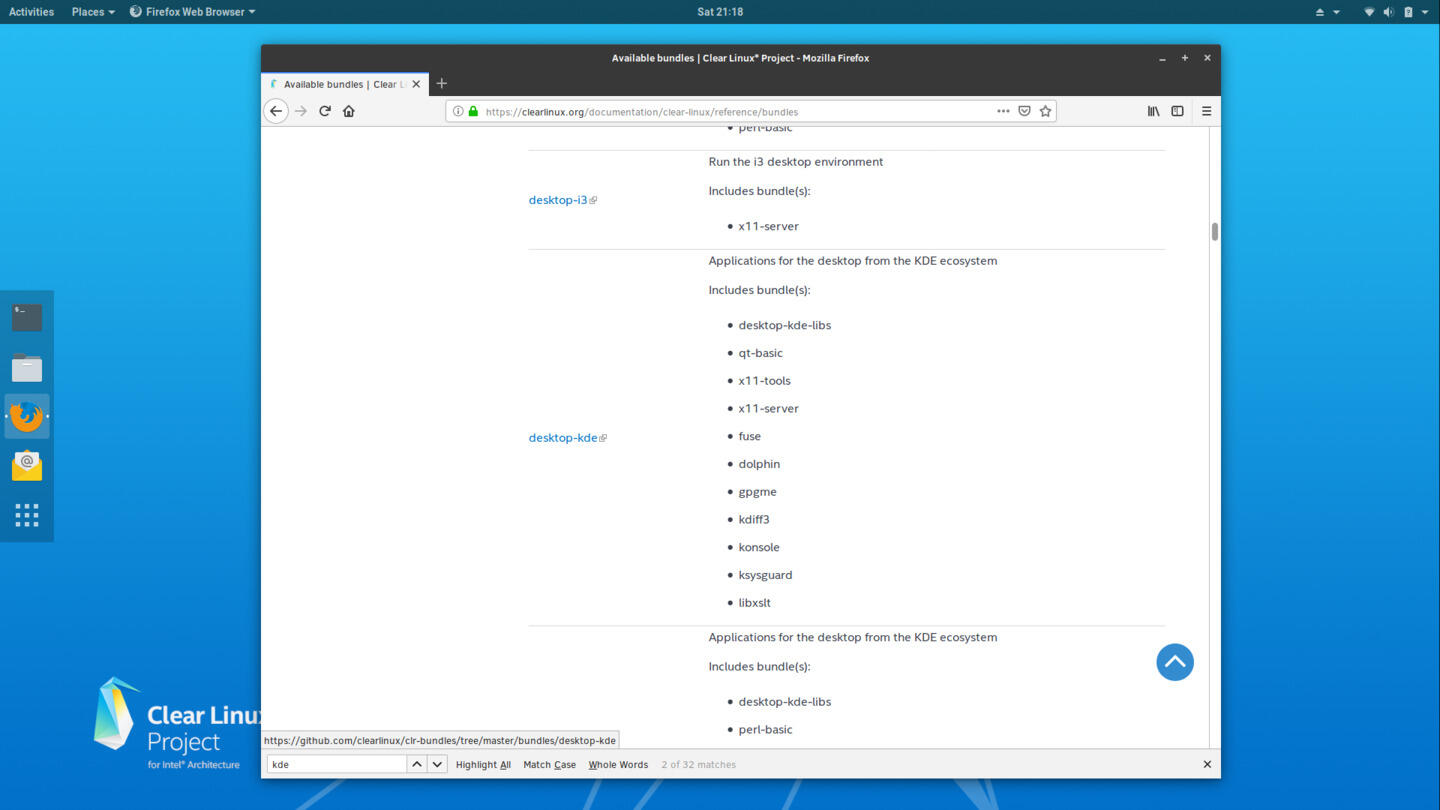Image resolution: width=1440 pixels, height=810 pixels.
Task: Click the scroll-to-top circle button
Action: coord(1175,662)
